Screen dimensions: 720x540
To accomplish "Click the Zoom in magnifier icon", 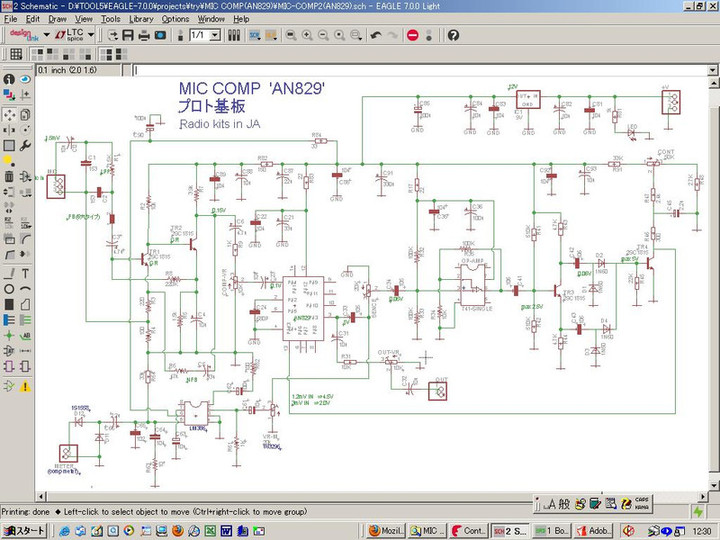I will pos(307,35).
